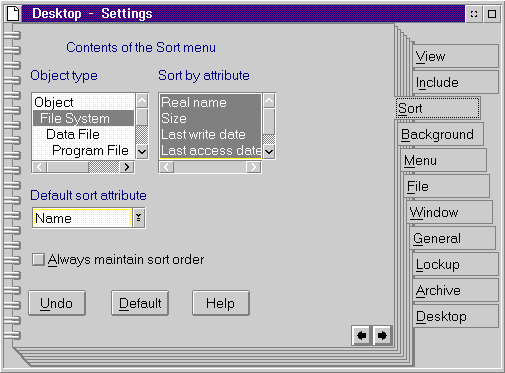Screen dimensions: 505x373
Task: Click the hide window title-bar button
Action: click(x=474, y=14)
